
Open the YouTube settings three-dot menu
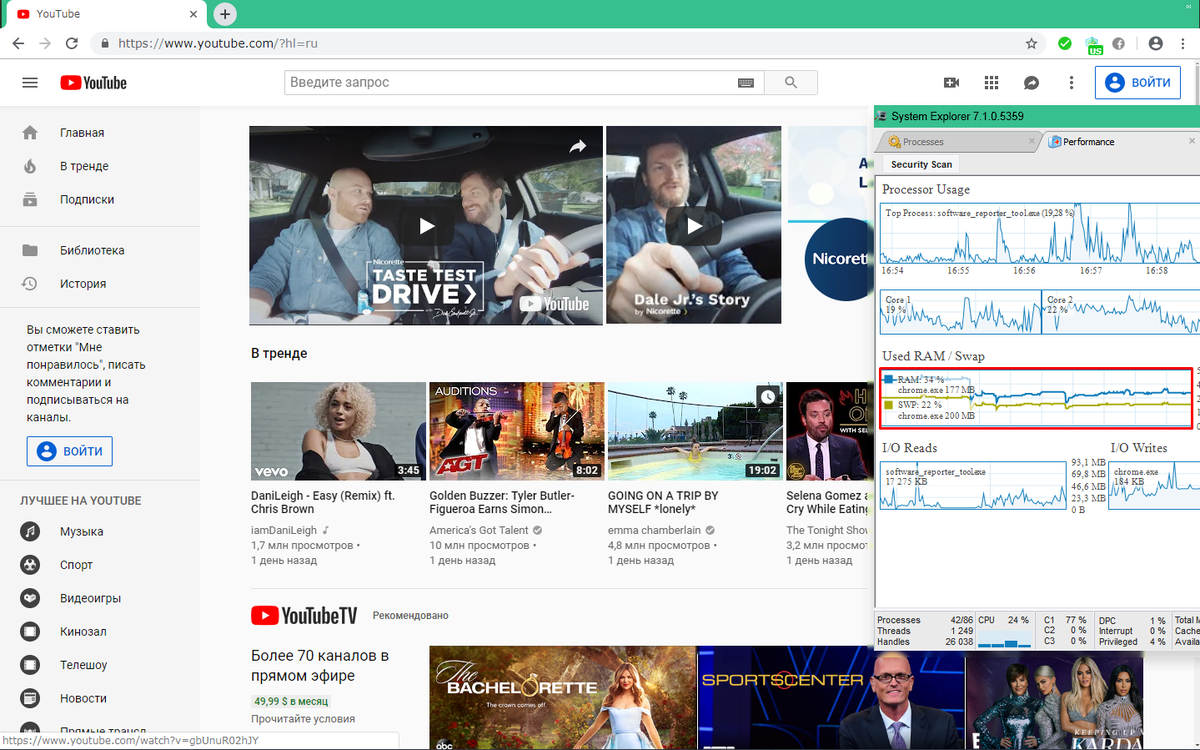(1071, 83)
